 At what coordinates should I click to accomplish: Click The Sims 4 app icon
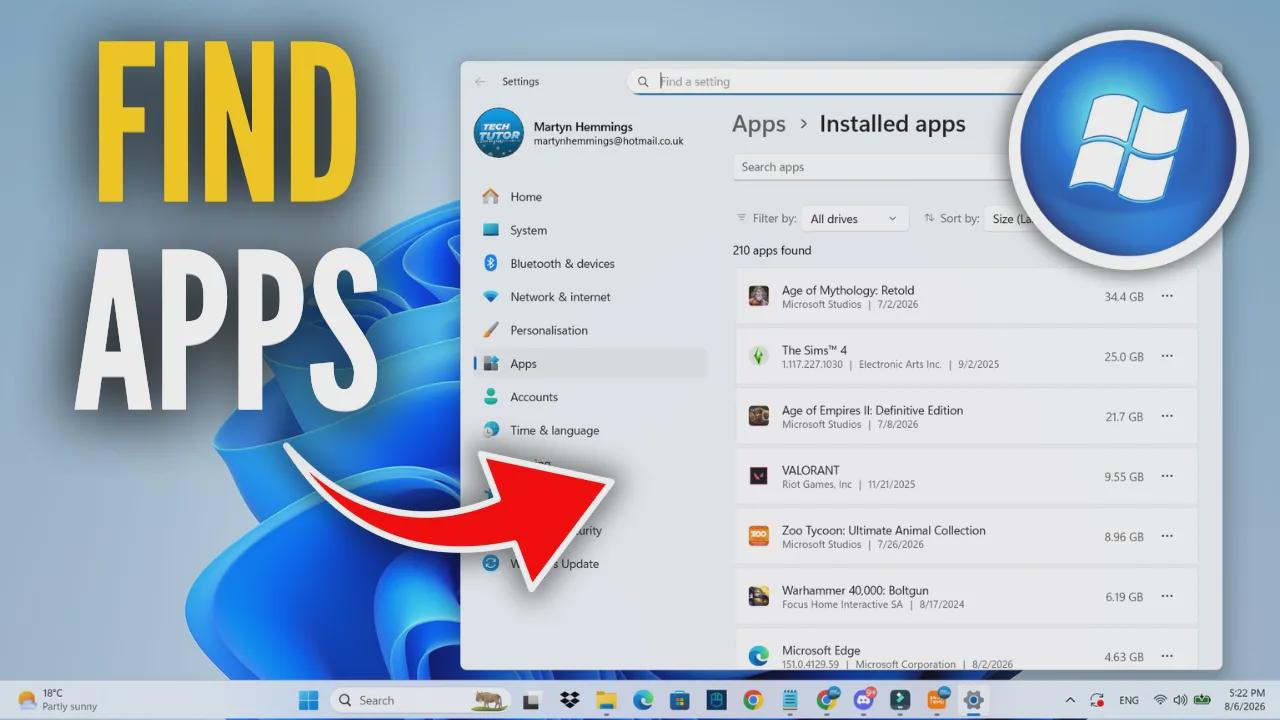[759, 356]
